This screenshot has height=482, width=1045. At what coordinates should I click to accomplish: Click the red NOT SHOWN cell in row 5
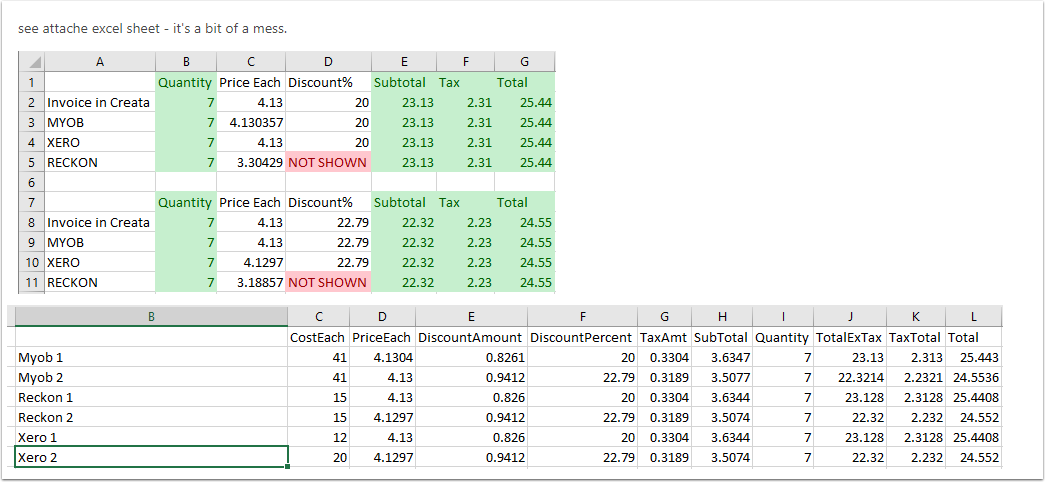pyautogui.click(x=328, y=163)
